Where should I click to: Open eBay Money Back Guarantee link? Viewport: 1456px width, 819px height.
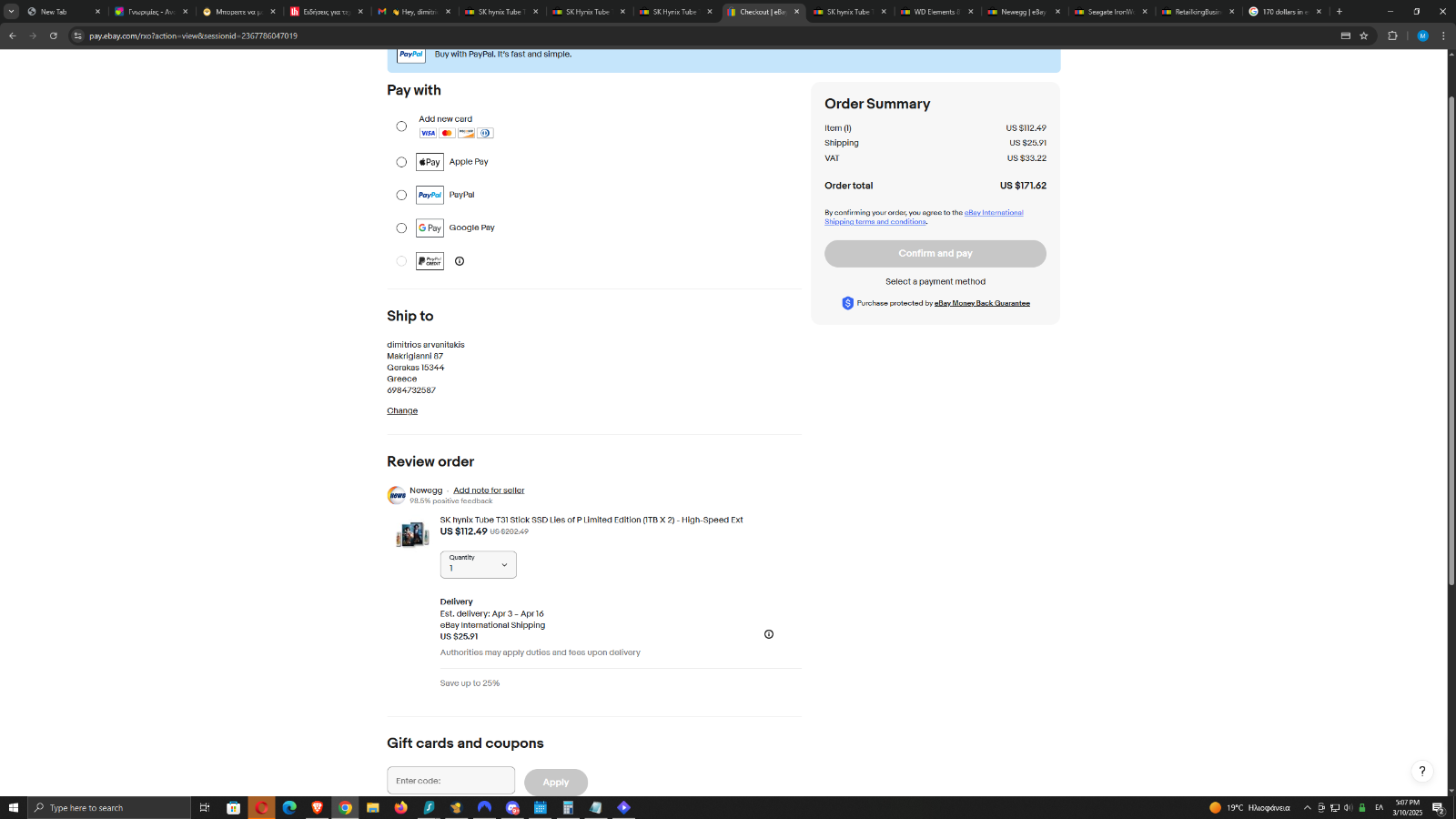(982, 303)
